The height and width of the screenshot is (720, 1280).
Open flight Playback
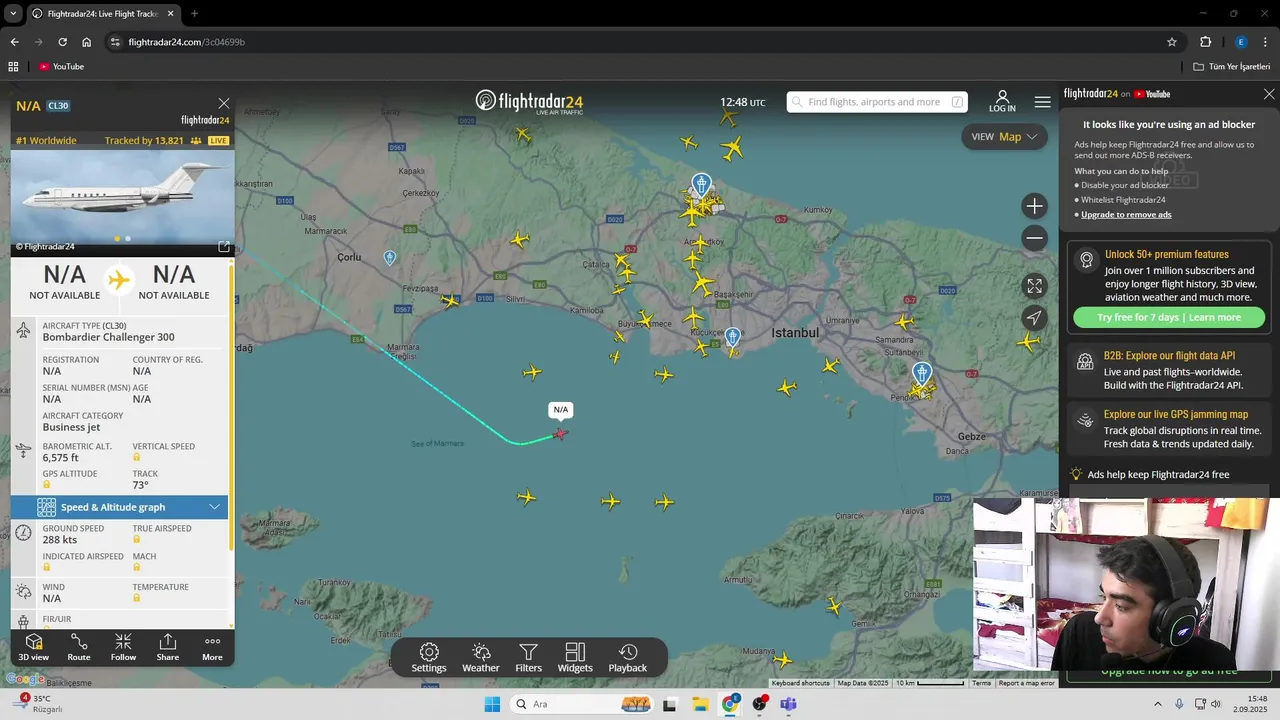628,658
